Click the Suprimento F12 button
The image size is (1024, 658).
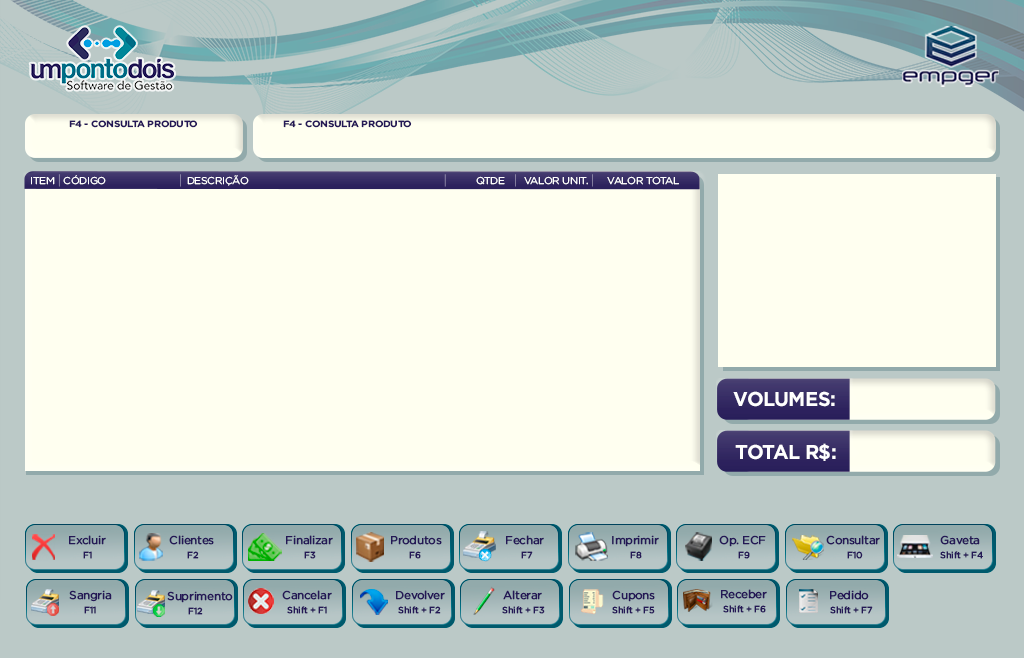187,603
